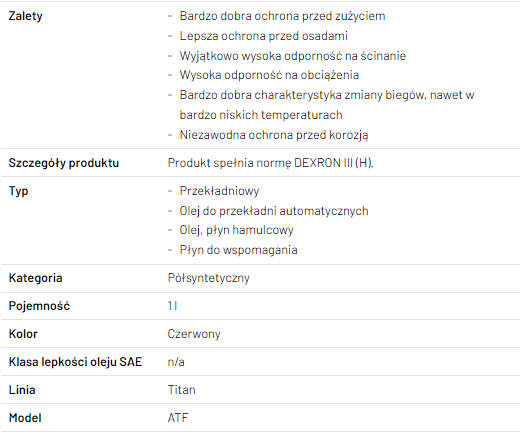Click 'Olej, płyn hamulcowy' entry

[x=236, y=230]
